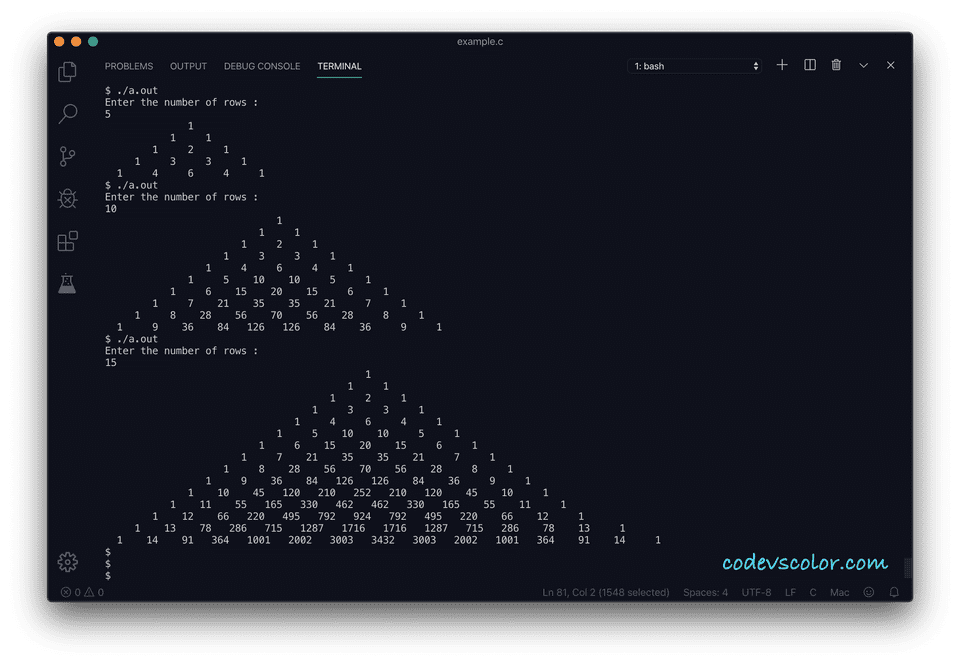Open the Run and Debug view
Screen dimensions: 960x664
(67, 198)
